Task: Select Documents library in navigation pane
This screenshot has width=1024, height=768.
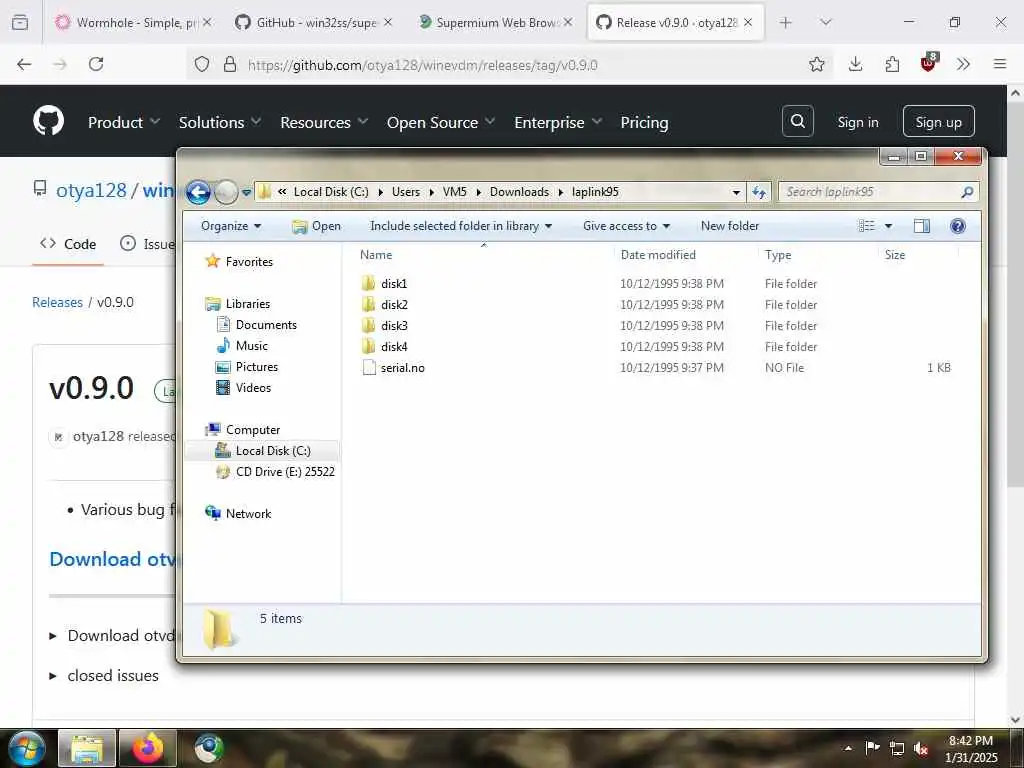Action: [x=266, y=325]
